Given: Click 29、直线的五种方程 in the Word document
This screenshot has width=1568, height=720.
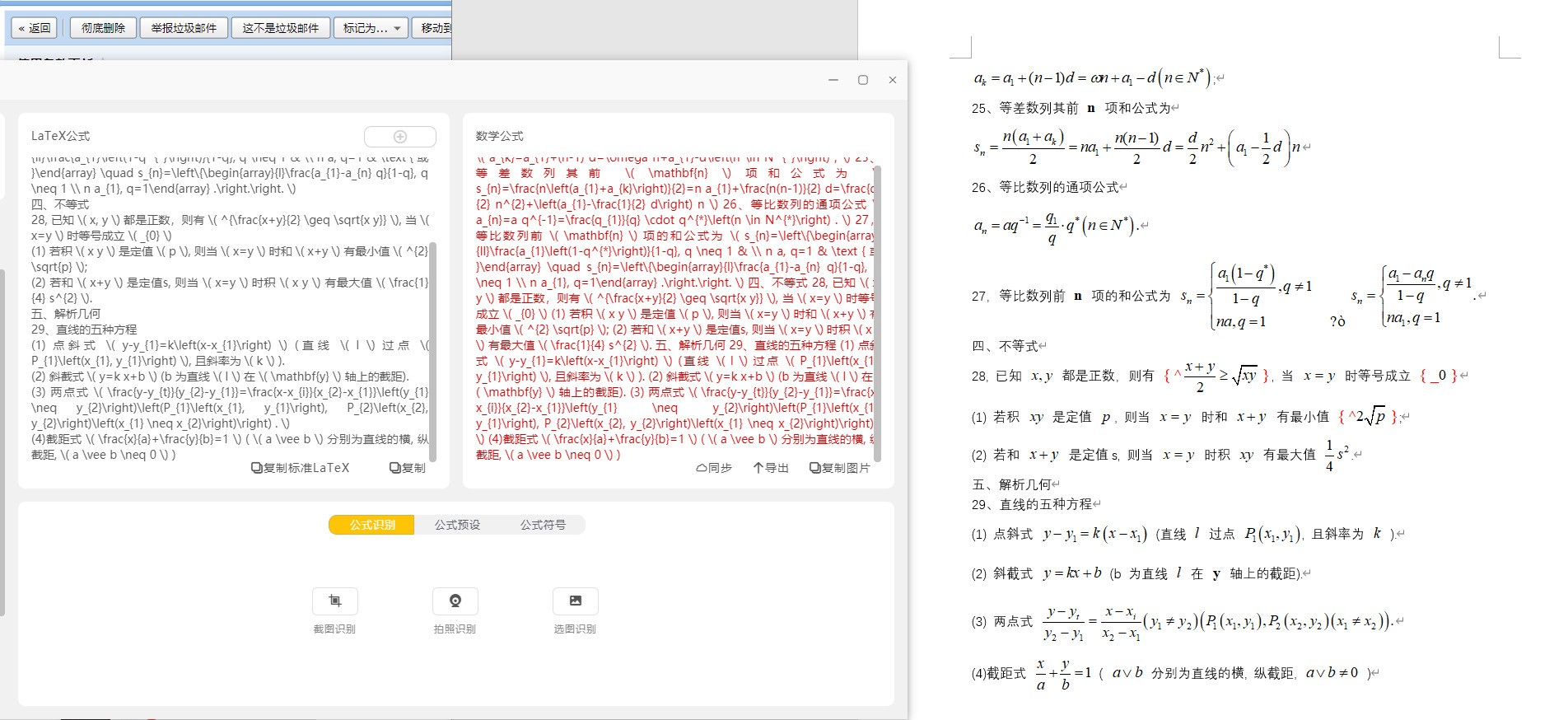Looking at the screenshot, I should [x=1032, y=504].
